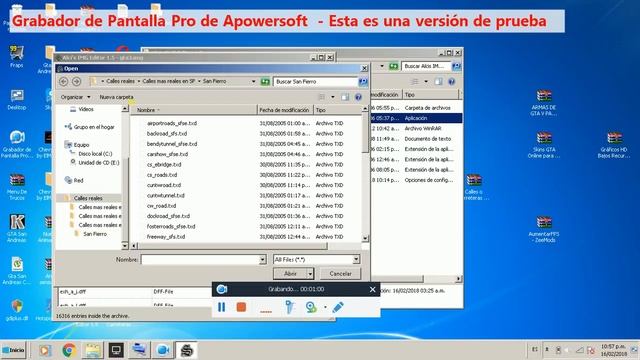Select file cuntwtunnel.txd

point(166,196)
